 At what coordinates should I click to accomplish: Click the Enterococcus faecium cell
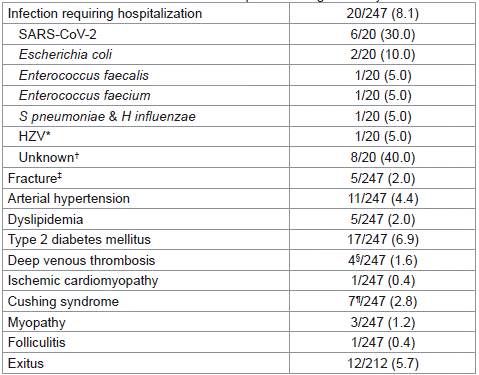(x=84, y=96)
